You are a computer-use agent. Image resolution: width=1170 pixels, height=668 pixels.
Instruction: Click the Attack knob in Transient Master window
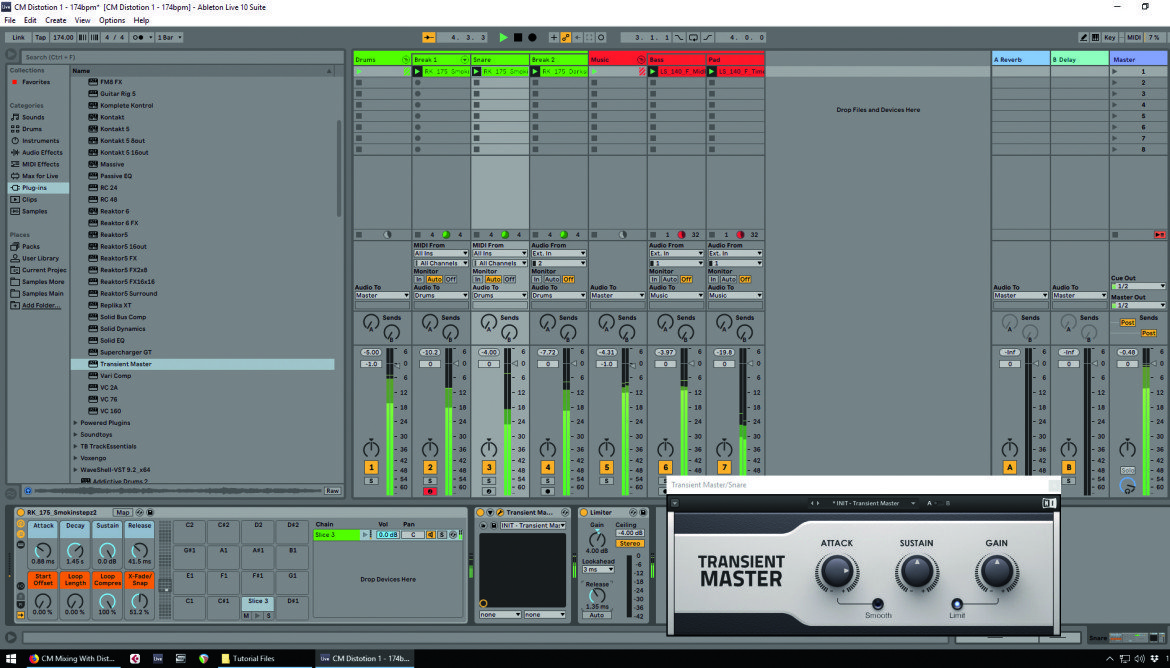pyautogui.click(x=836, y=572)
